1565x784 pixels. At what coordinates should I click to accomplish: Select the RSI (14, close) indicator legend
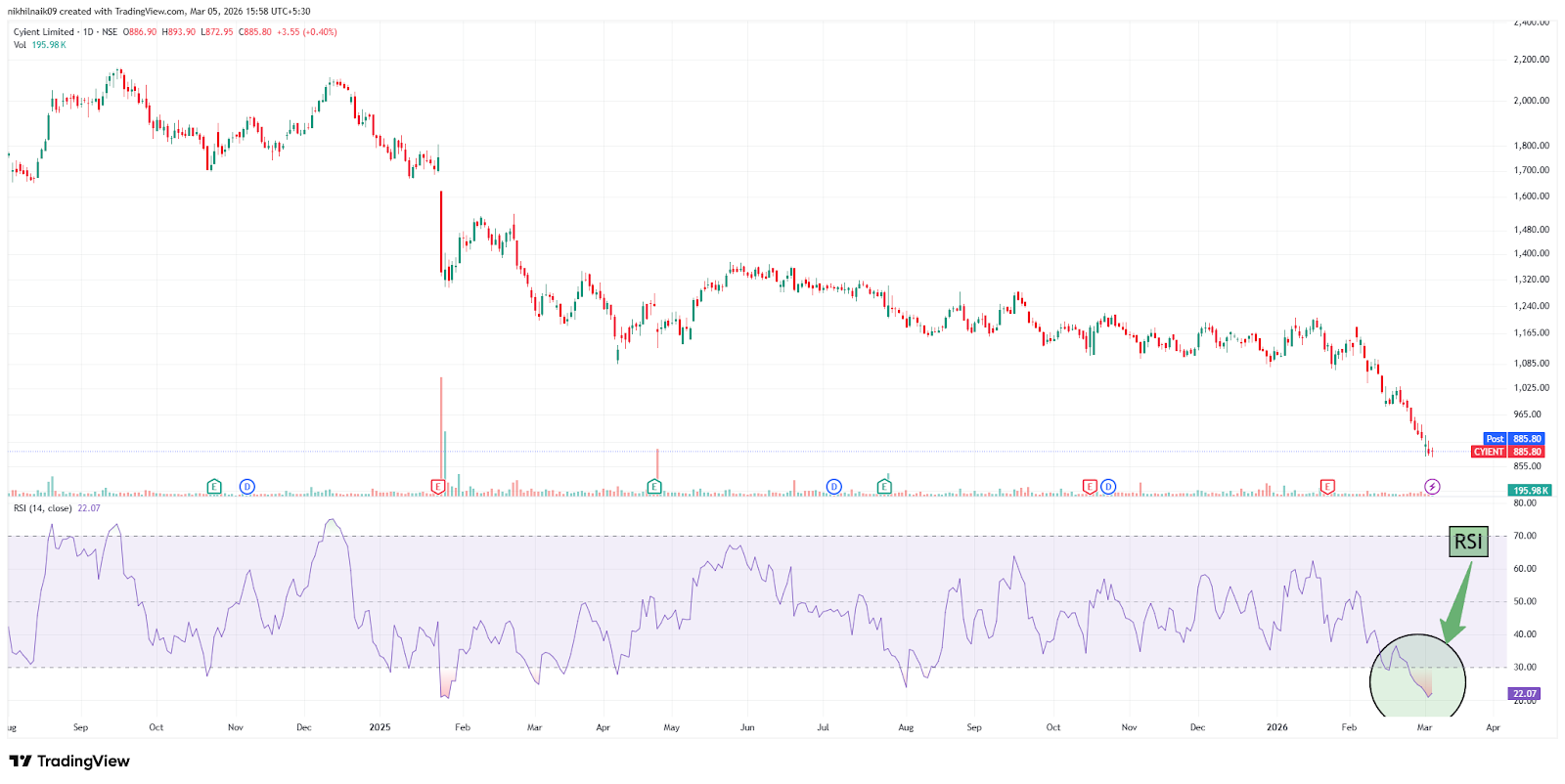point(43,508)
